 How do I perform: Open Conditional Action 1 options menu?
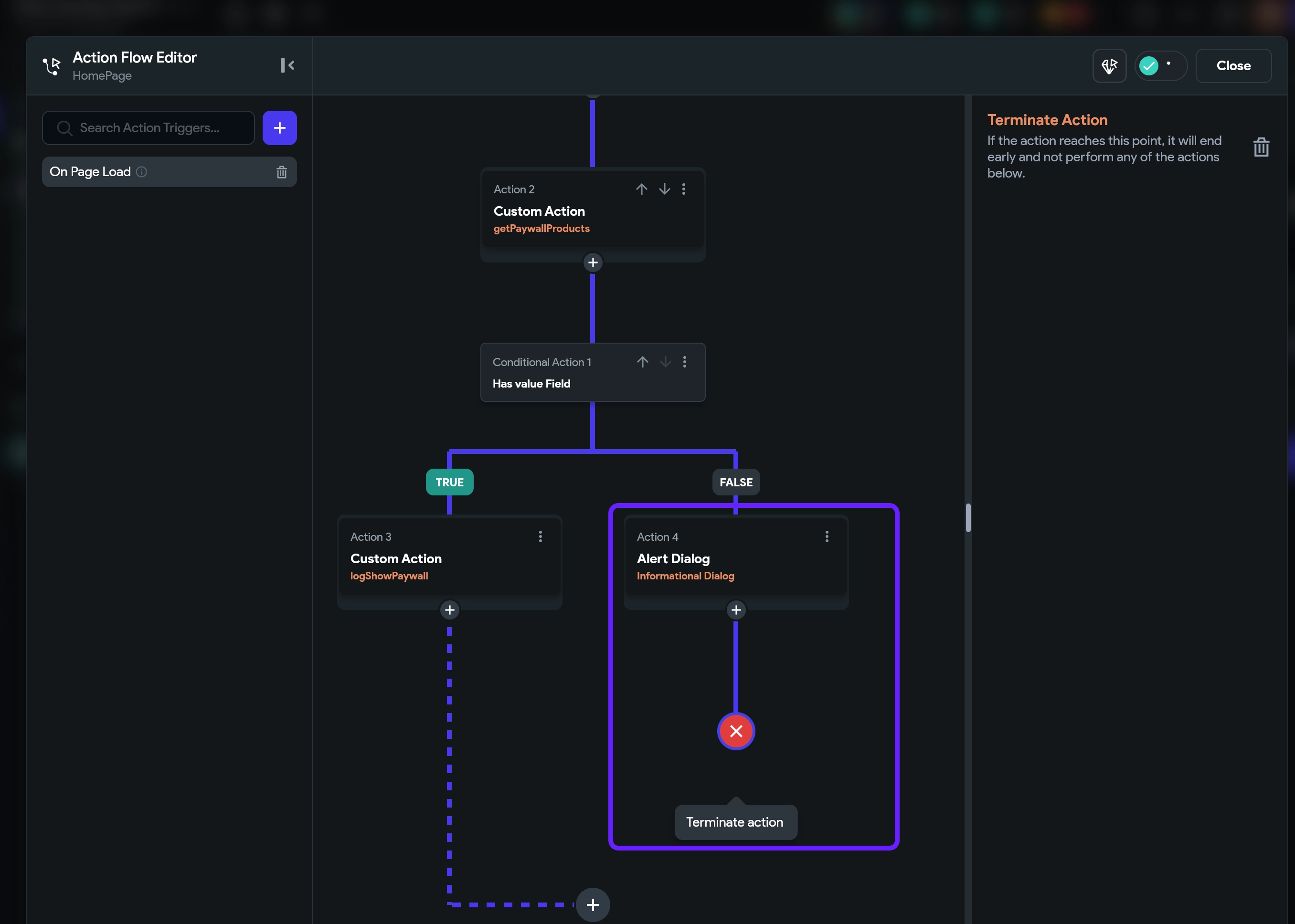(685, 362)
